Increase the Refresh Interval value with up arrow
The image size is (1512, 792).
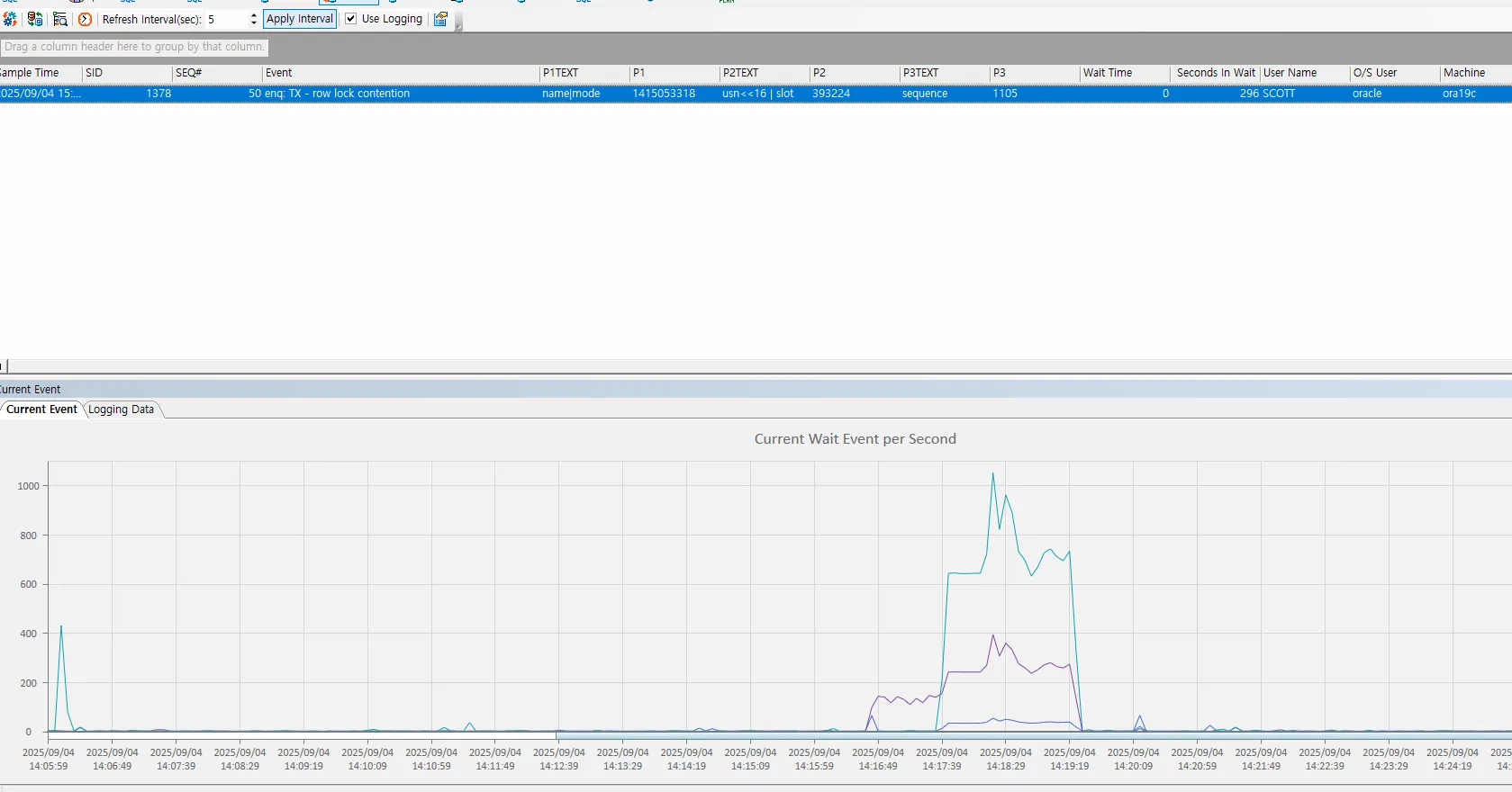(x=254, y=15)
